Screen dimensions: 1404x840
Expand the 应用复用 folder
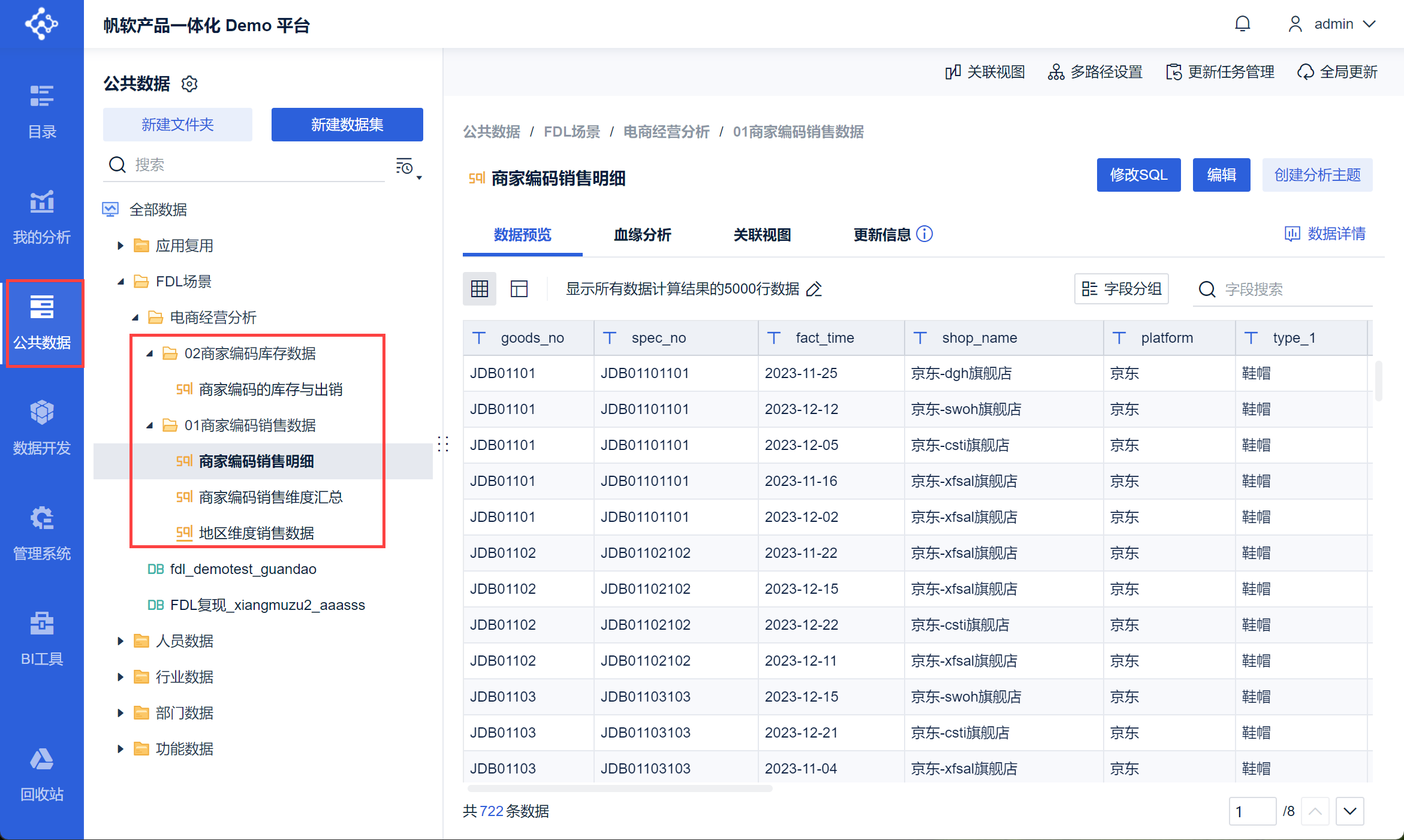(120, 246)
